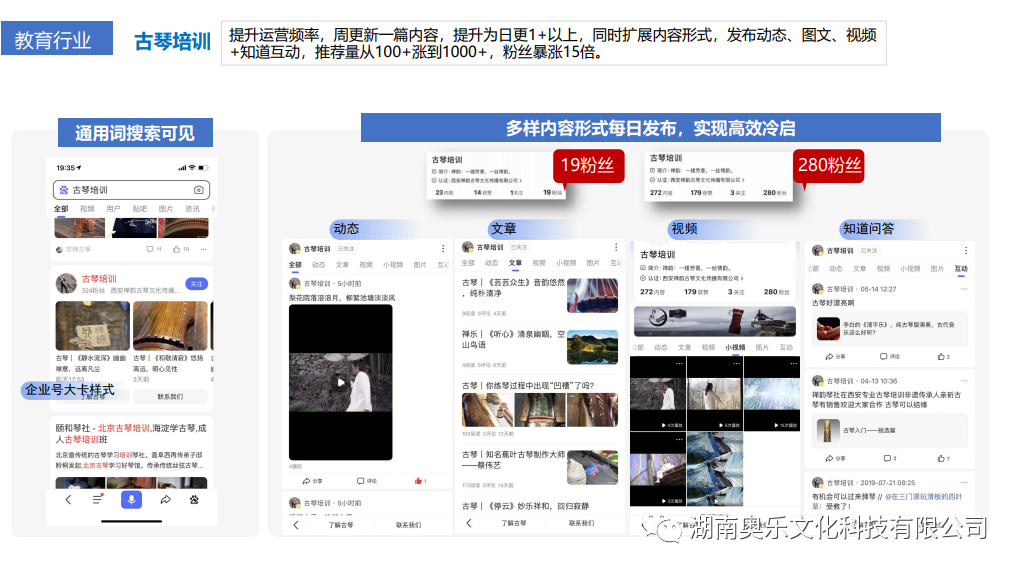This screenshot has width=1022, height=573.
Task: Tap the 联系我们 button on the search card
Action: point(170,396)
